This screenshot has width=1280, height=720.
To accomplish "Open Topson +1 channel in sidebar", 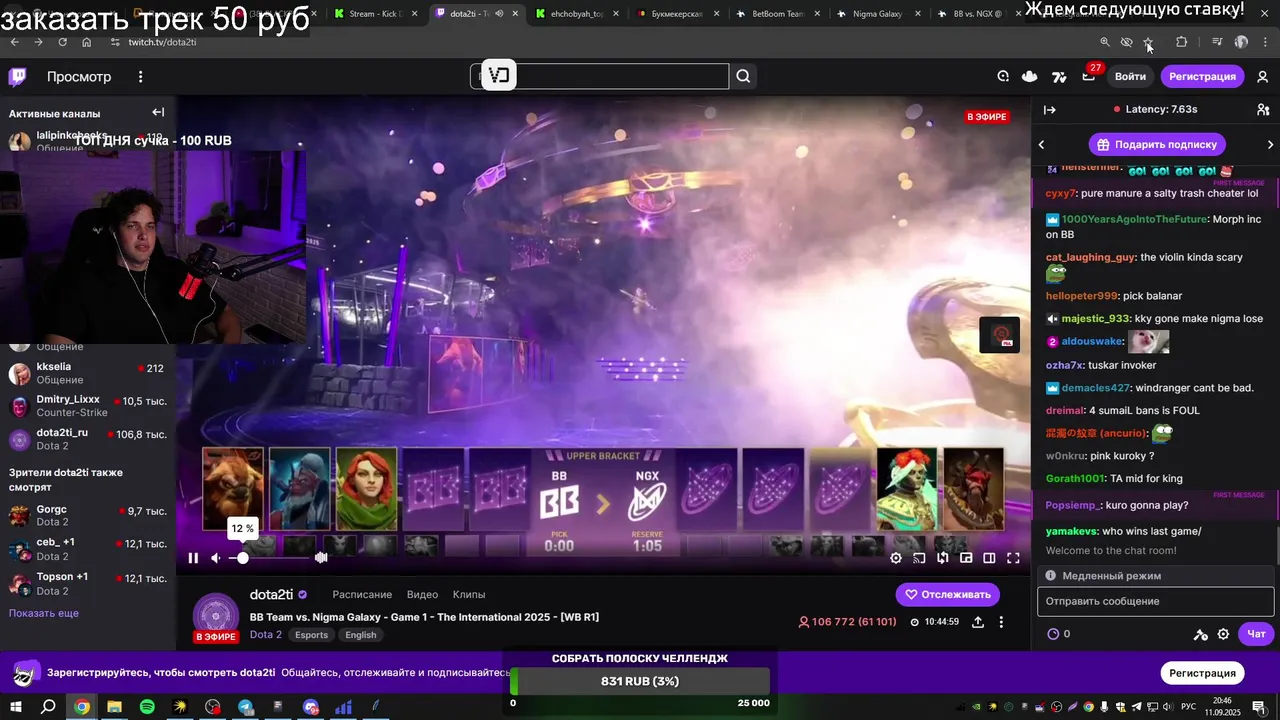I will pos(86,583).
